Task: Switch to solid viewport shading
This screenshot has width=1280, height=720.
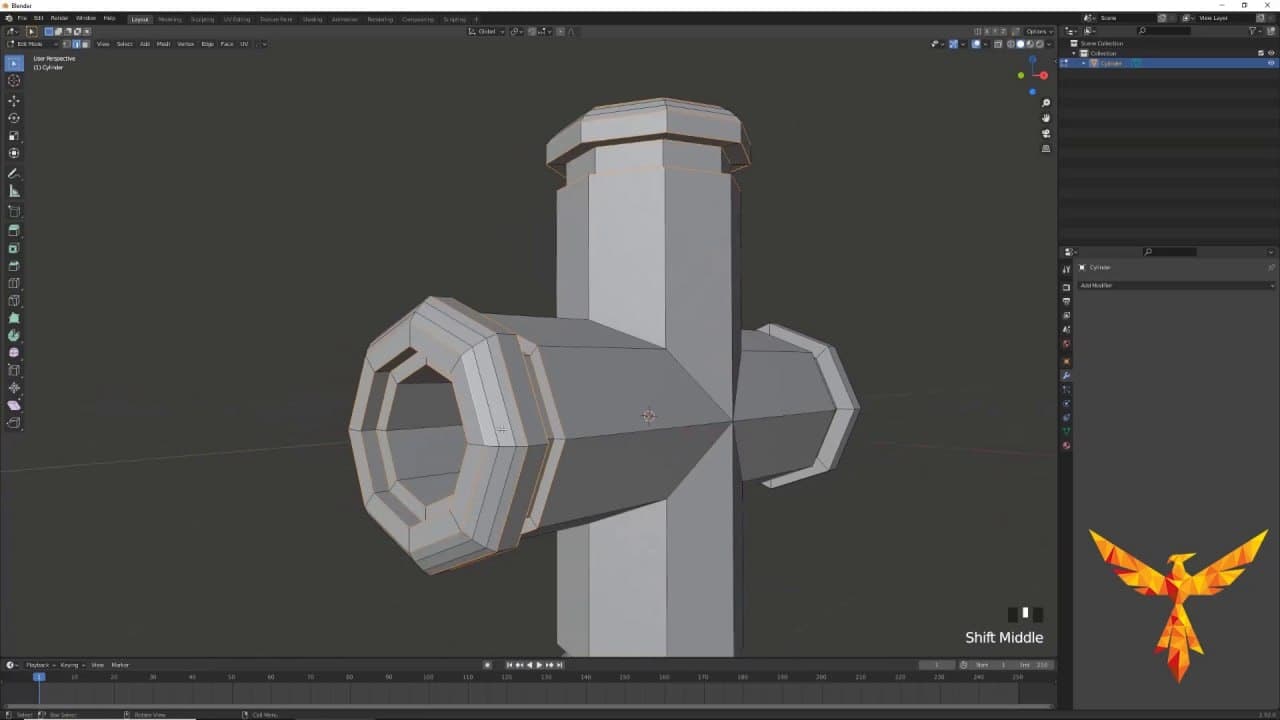Action: pos(1020,44)
